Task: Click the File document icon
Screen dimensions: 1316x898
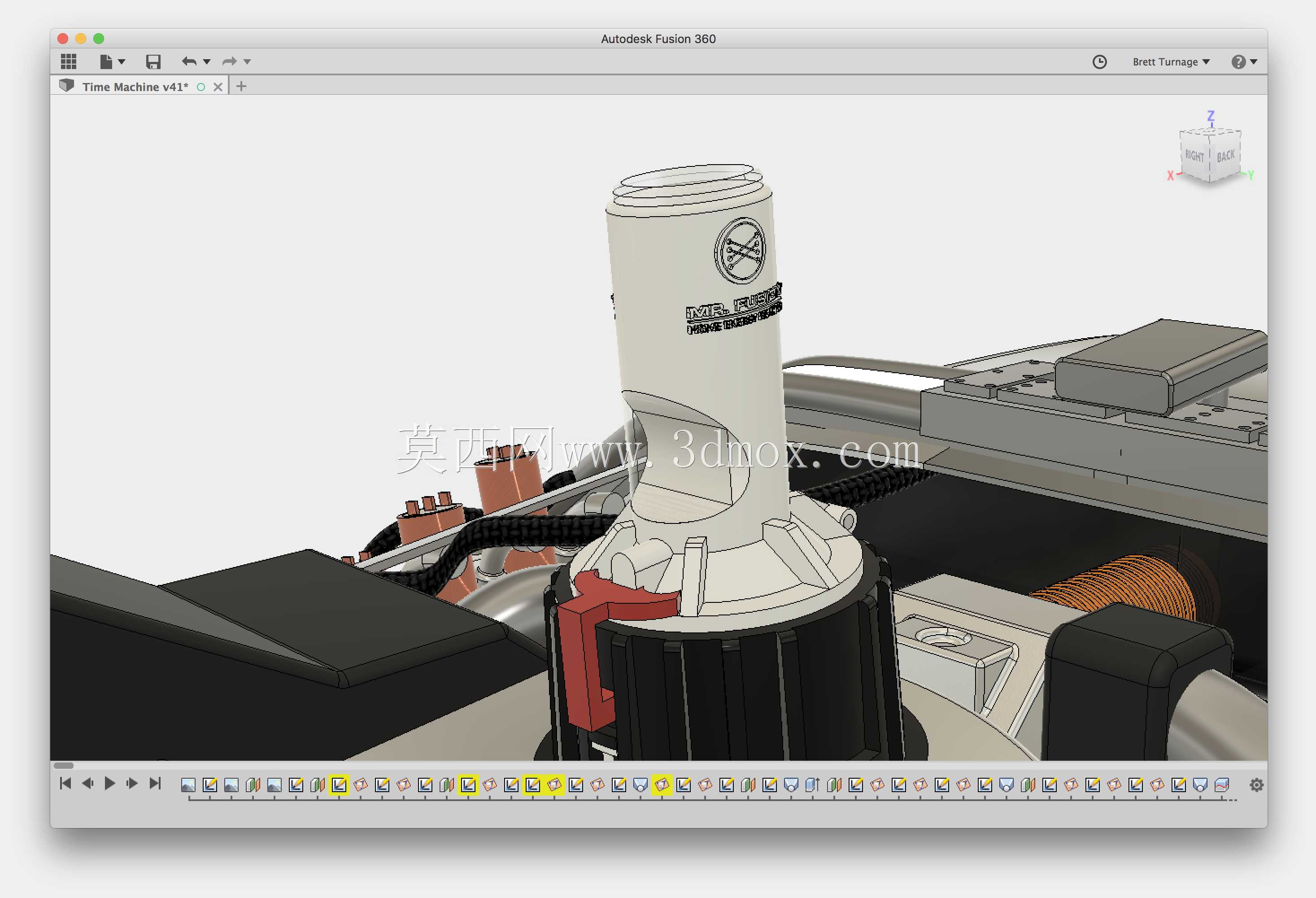Action: (x=106, y=61)
